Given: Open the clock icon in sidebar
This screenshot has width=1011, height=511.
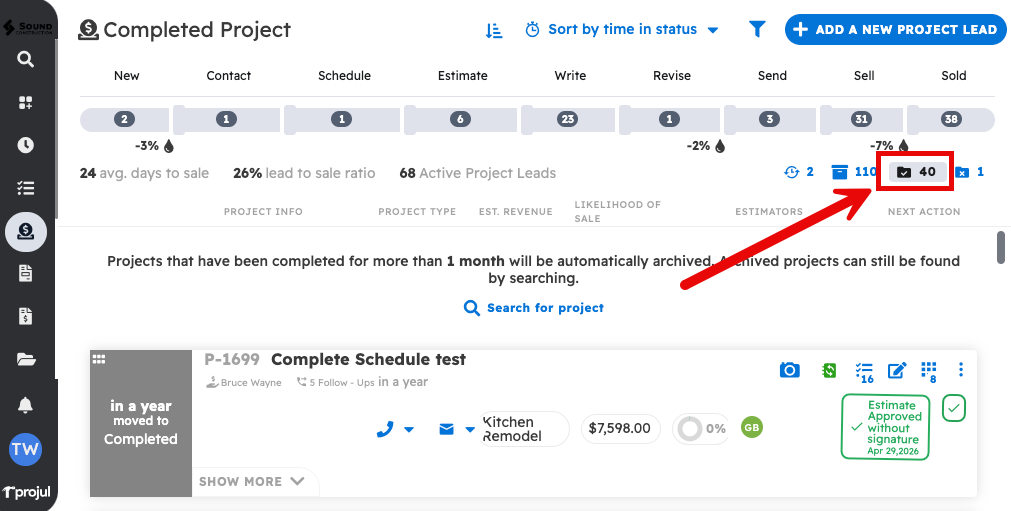Looking at the screenshot, I should pyautogui.click(x=26, y=145).
